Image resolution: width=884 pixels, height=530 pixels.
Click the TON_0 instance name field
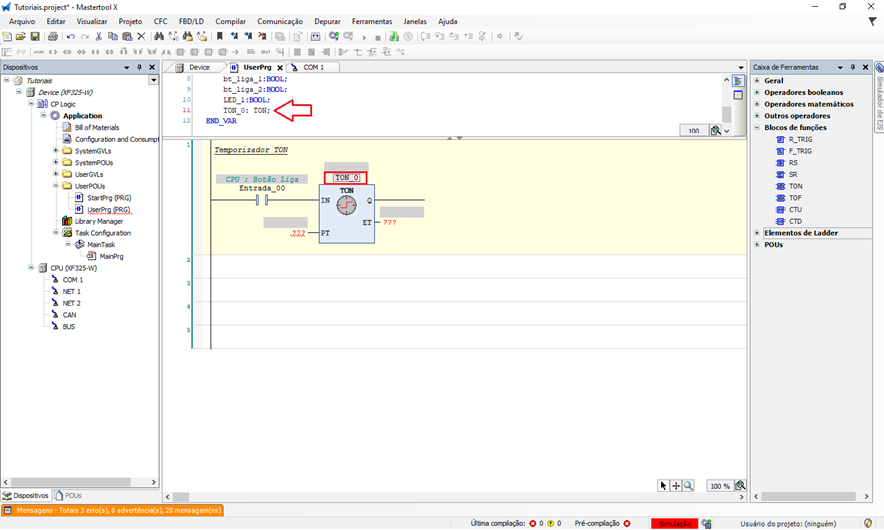point(346,177)
